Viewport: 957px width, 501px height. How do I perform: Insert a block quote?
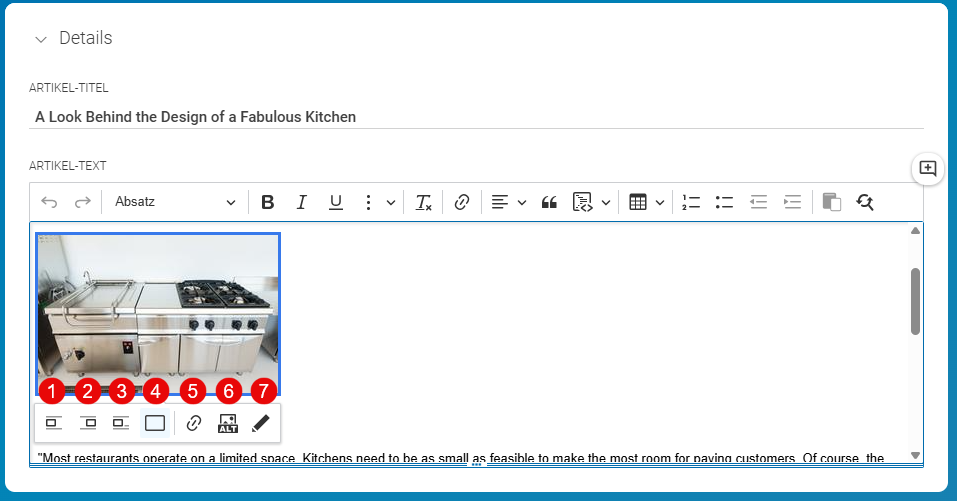[x=549, y=202]
